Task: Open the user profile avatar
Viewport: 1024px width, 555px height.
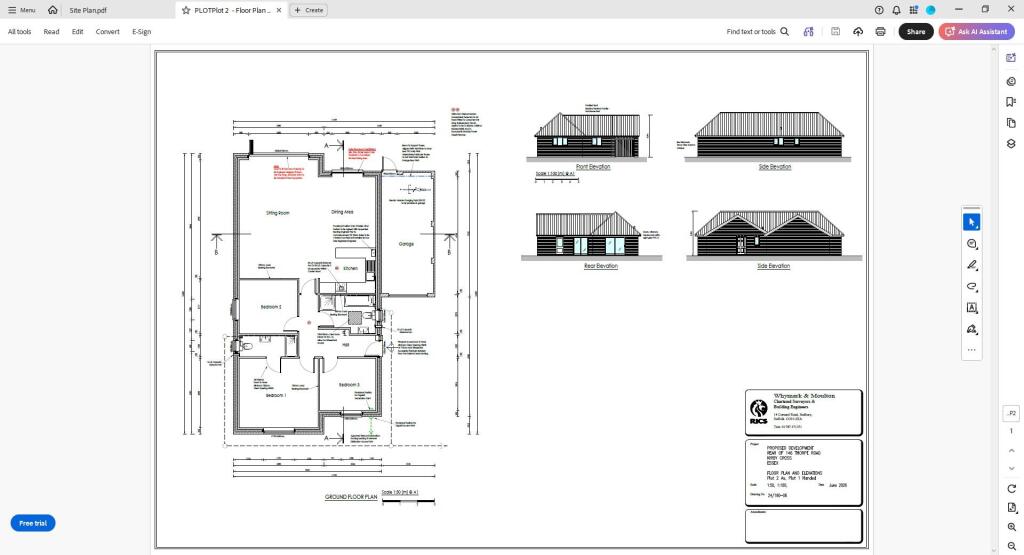Action: 931,10
